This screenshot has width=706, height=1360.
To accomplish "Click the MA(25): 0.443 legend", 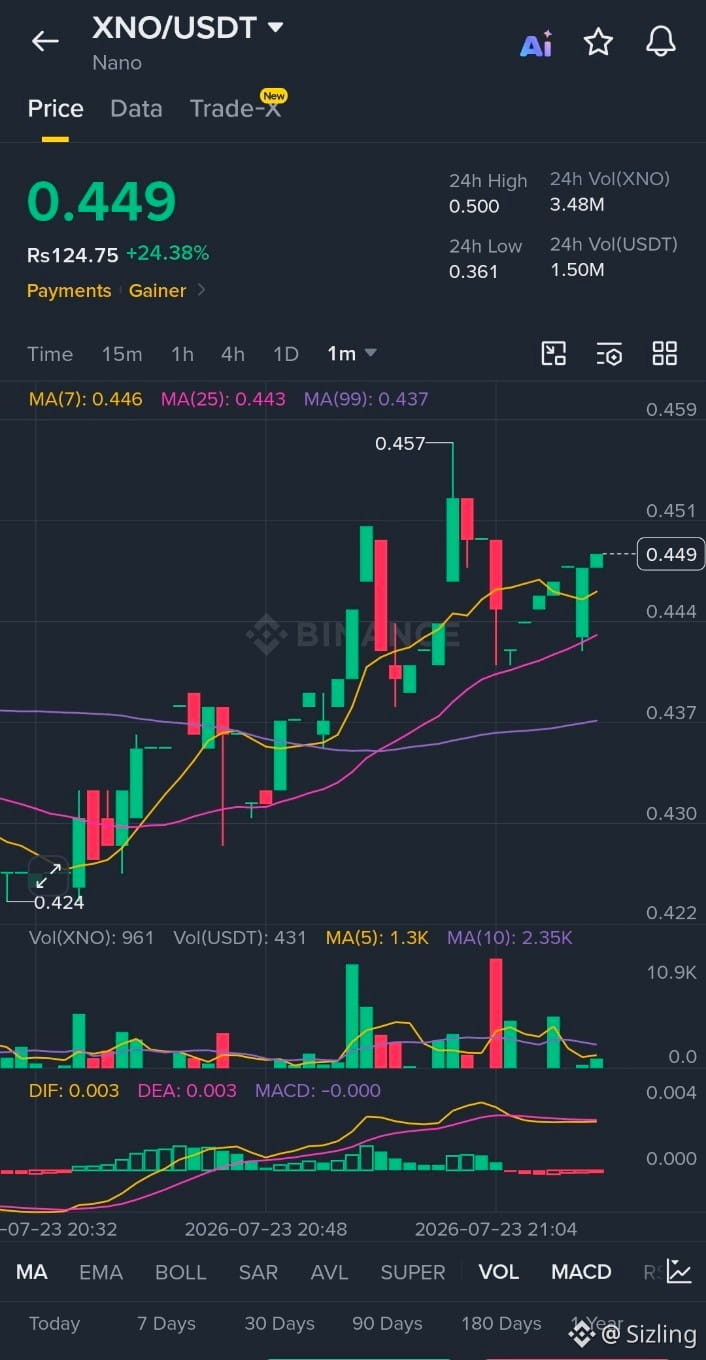I will coord(223,399).
